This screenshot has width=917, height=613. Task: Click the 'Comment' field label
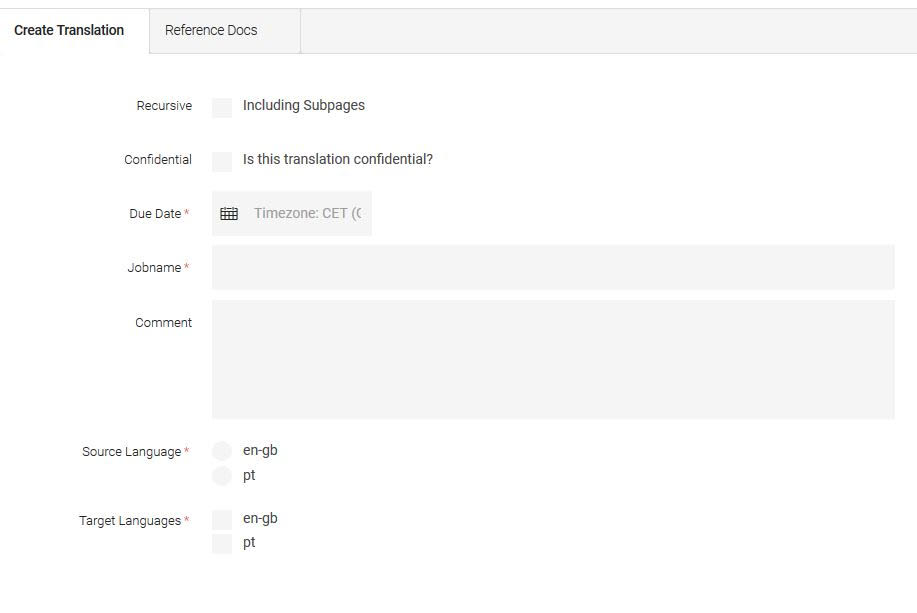[x=163, y=323]
